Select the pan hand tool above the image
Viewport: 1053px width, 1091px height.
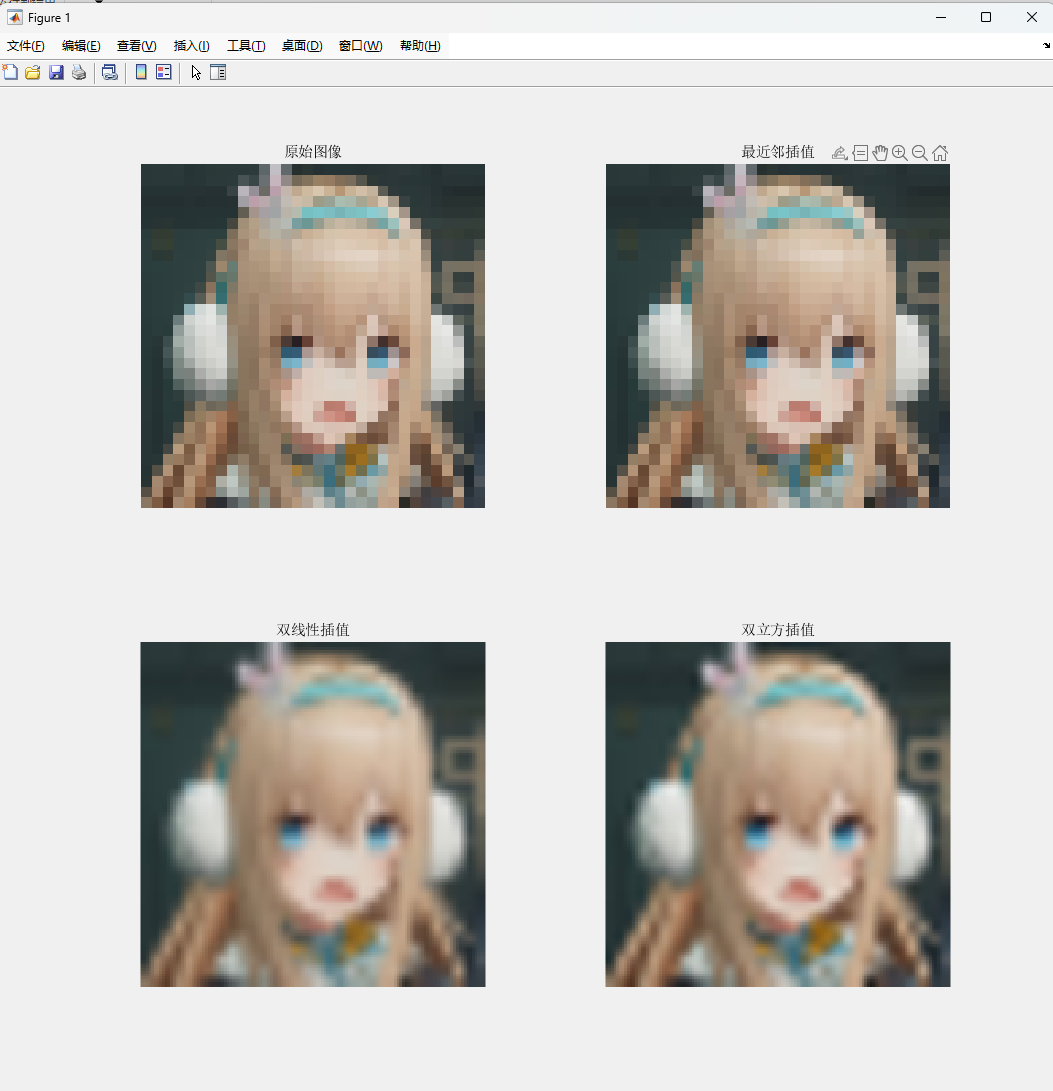[x=880, y=153]
